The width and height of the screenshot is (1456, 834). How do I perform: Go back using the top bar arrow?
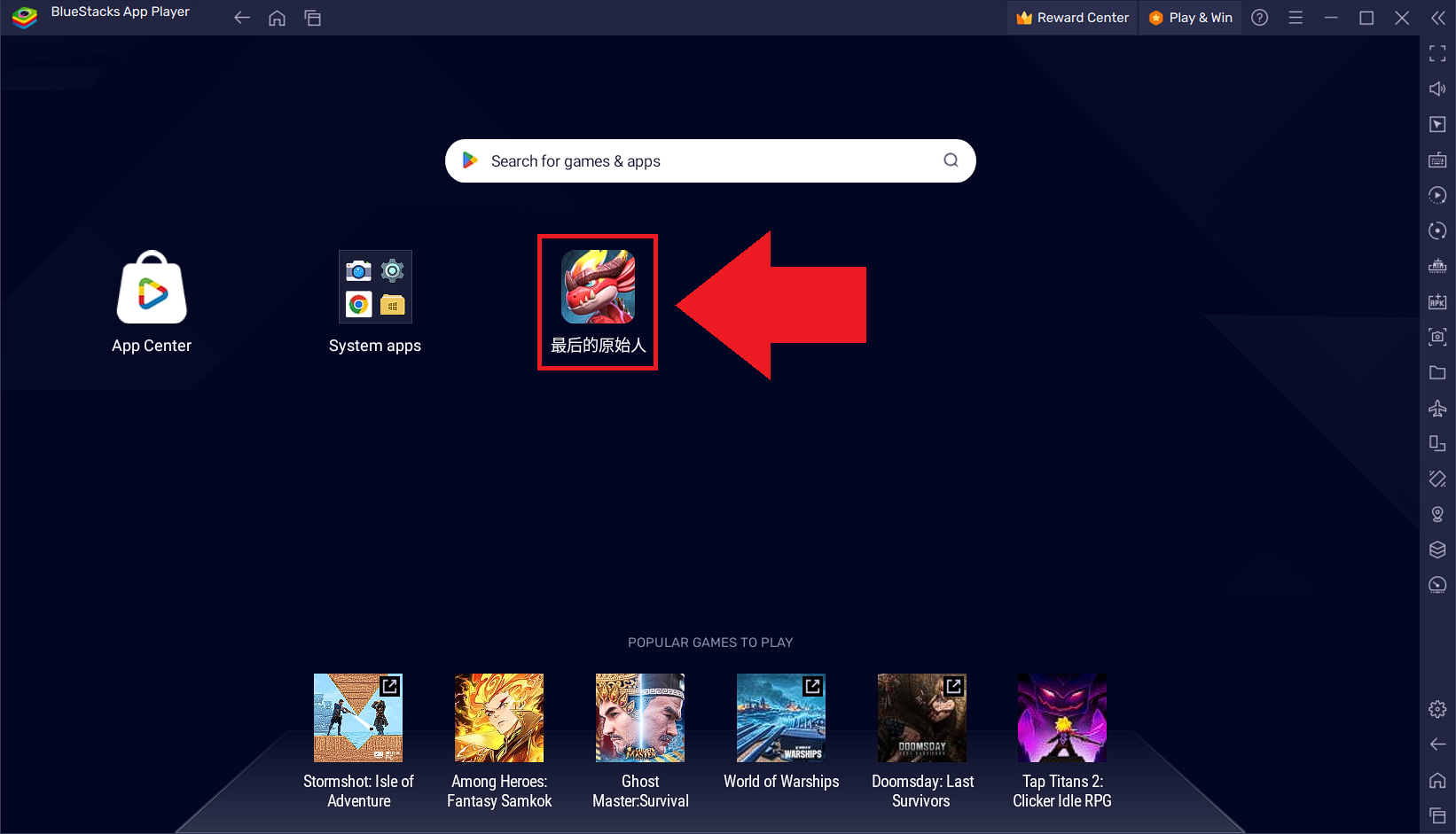(241, 18)
